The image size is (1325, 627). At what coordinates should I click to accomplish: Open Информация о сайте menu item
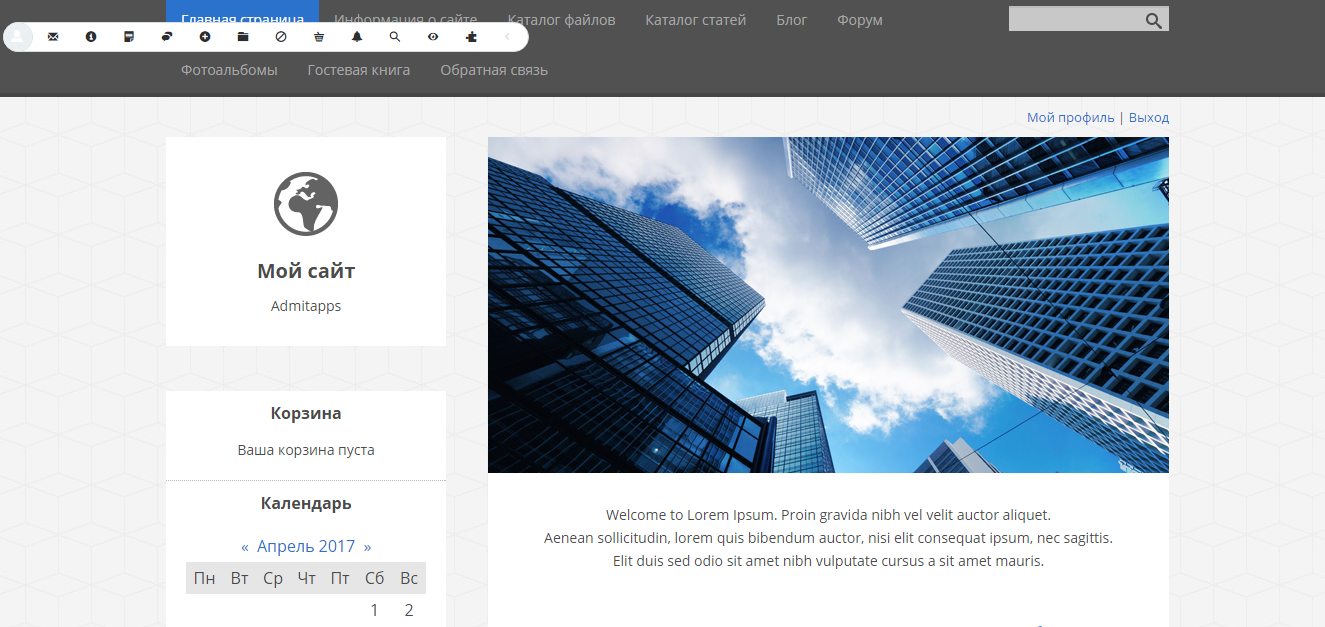click(x=406, y=19)
